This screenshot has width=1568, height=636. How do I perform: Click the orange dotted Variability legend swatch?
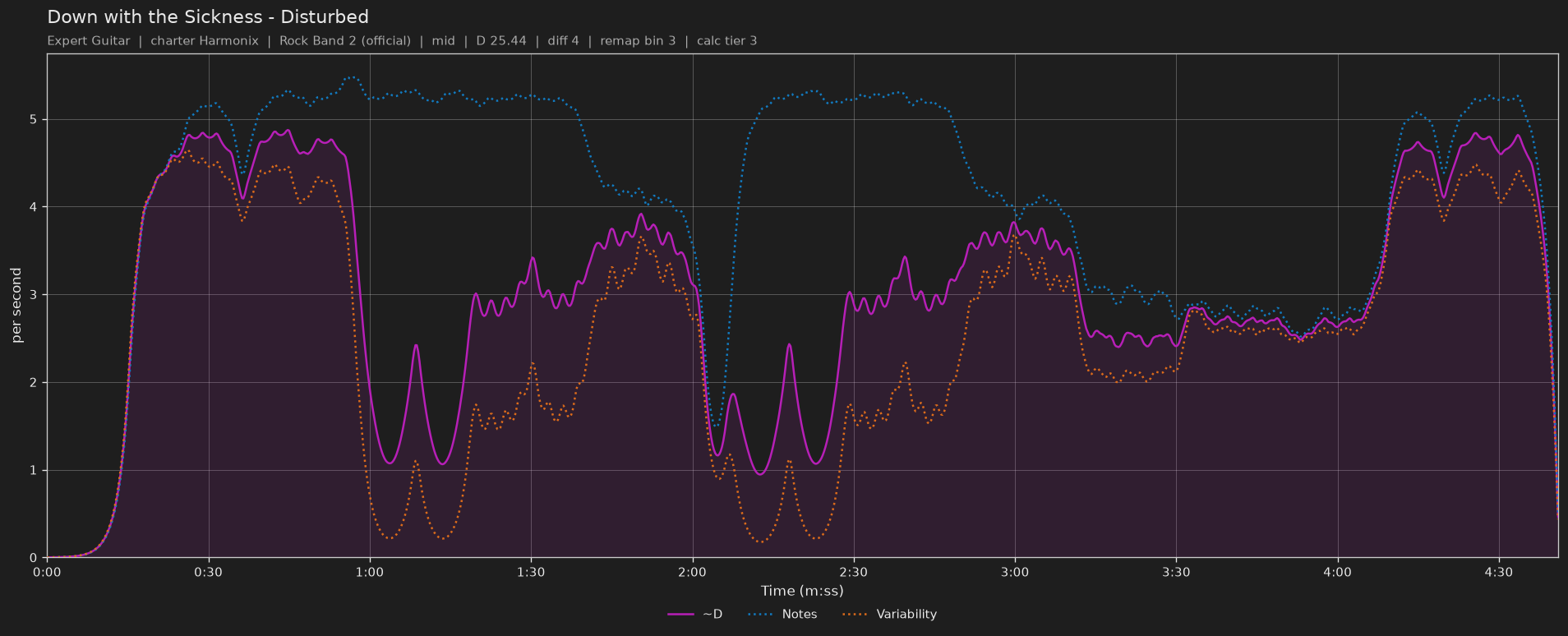[855, 615]
